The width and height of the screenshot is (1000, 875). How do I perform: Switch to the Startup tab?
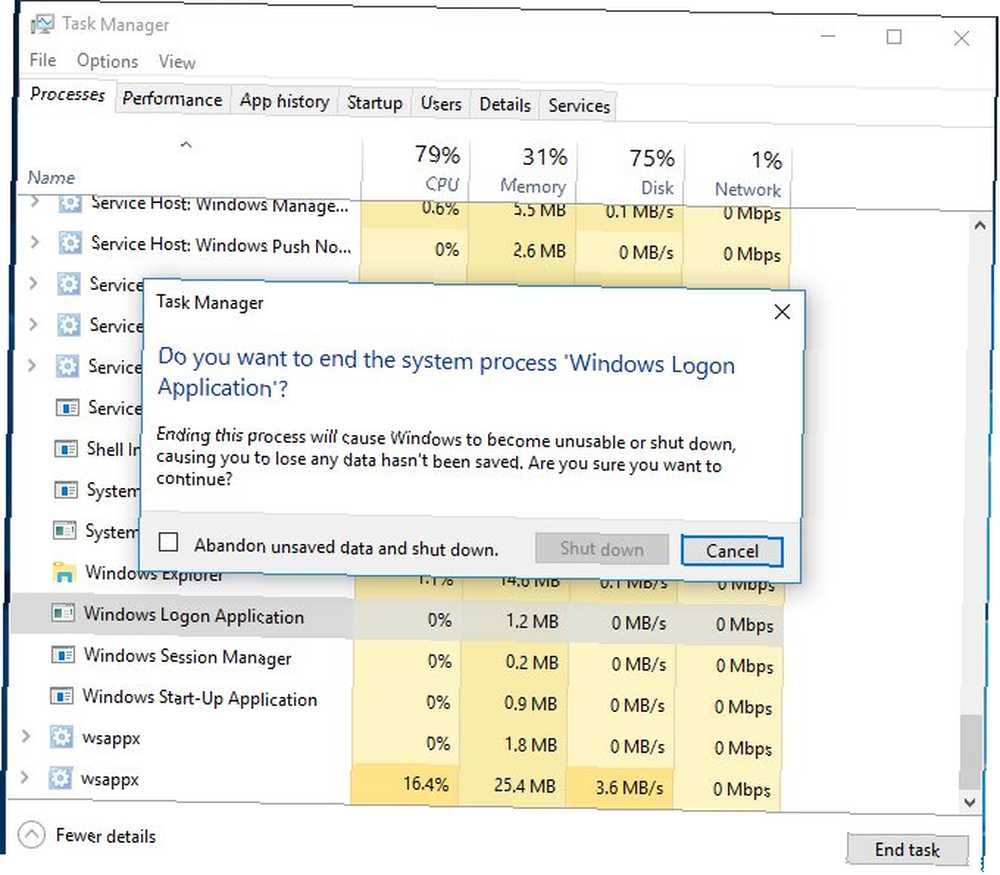(374, 103)
